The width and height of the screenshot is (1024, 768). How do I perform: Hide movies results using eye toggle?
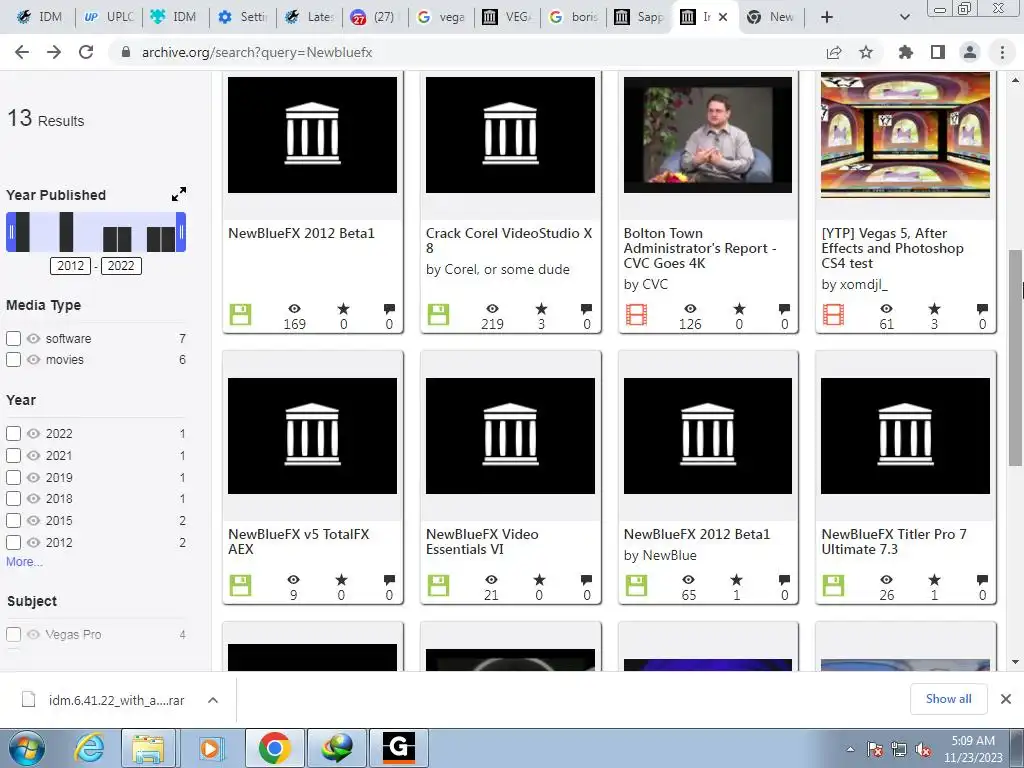coord(33,359)
